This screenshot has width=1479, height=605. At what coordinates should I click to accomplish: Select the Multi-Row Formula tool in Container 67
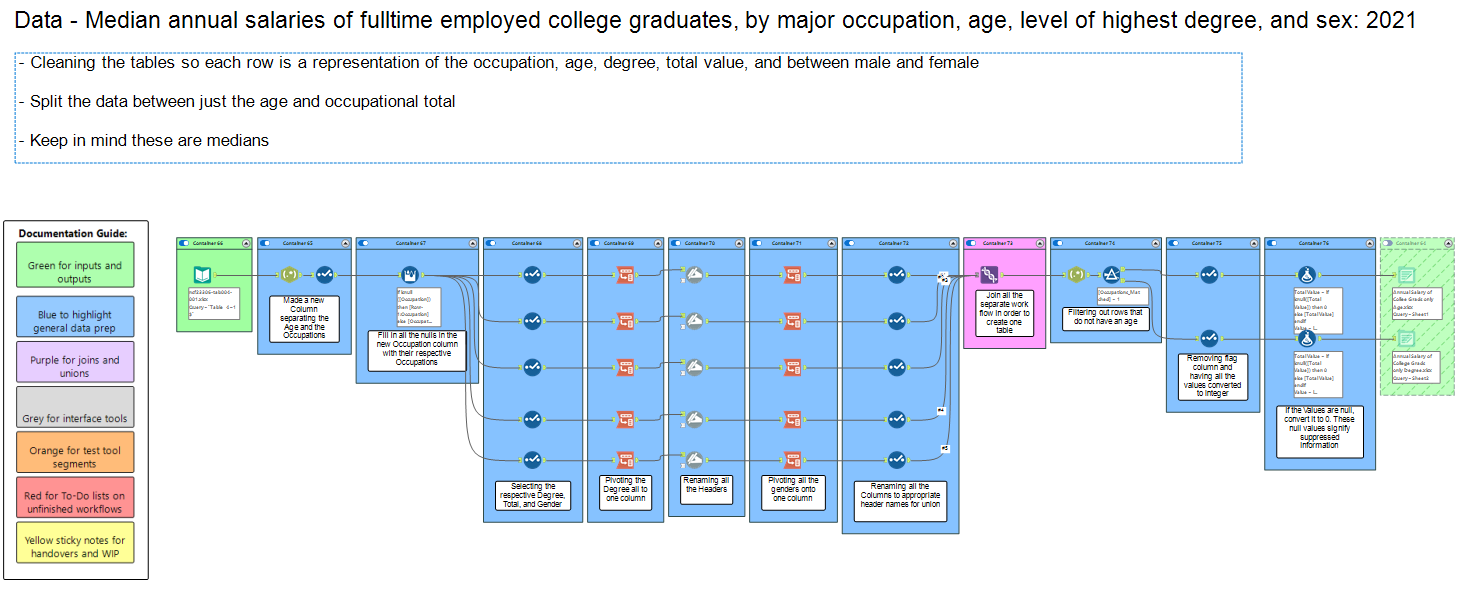[408, 274]
